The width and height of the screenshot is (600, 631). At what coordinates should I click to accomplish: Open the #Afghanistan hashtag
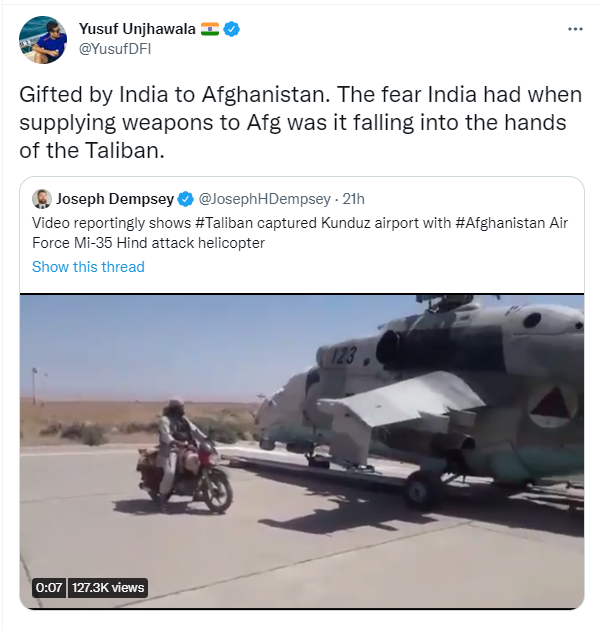coord(501,223)
